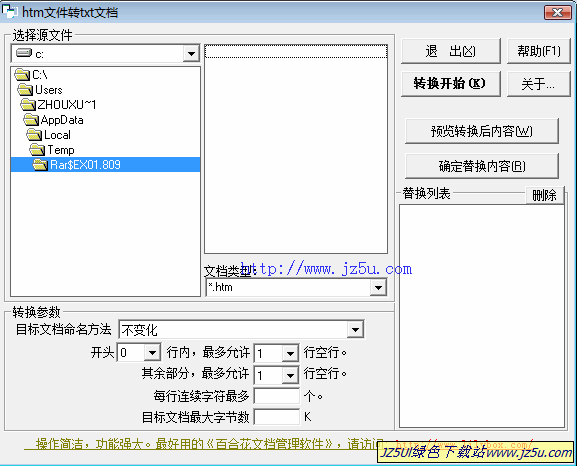The image size is (577, 466).
Task: Click the AppData folder icon
Action: pyautogui.click(x=31, y=120)
